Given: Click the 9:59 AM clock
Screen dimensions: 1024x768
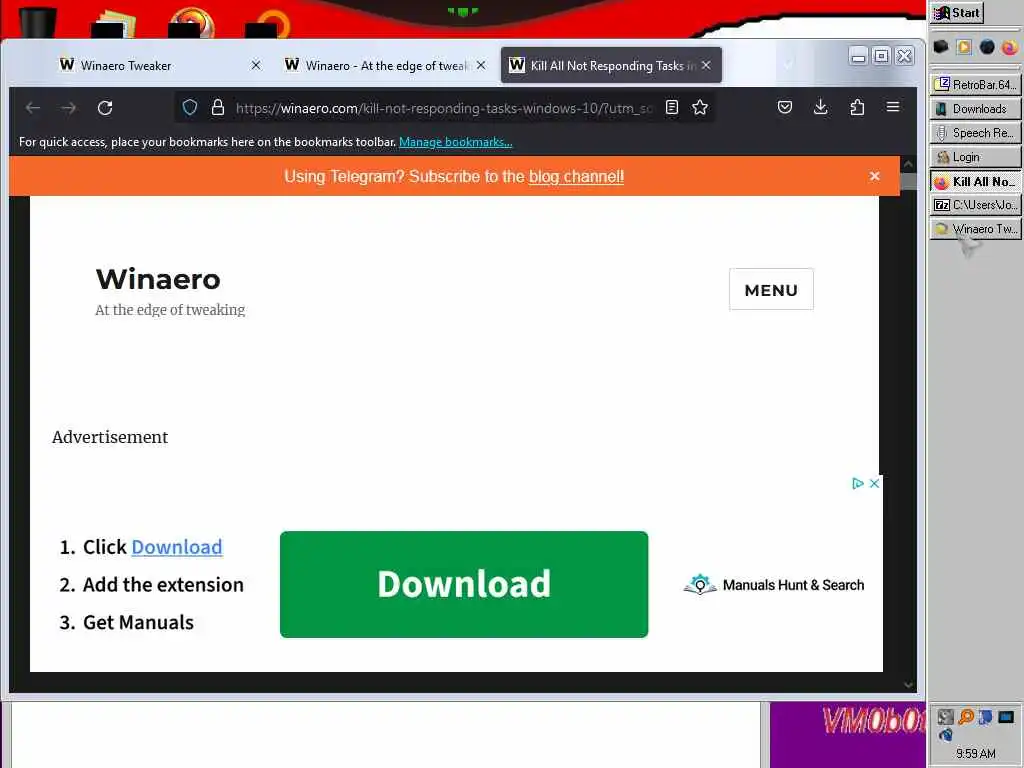Looking at the screenshot, I should point(976,754).
